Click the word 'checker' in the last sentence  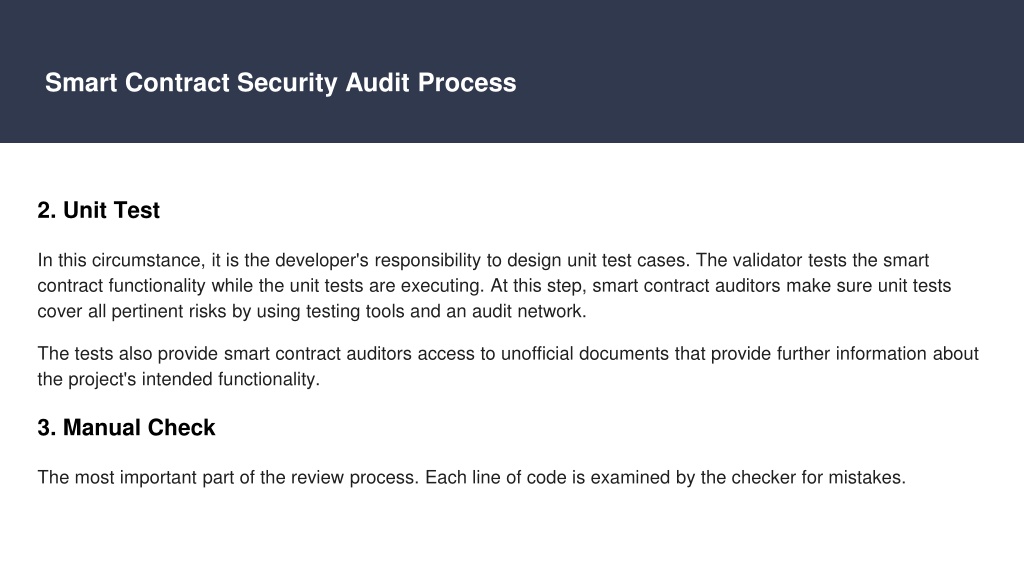pos(763,477)
